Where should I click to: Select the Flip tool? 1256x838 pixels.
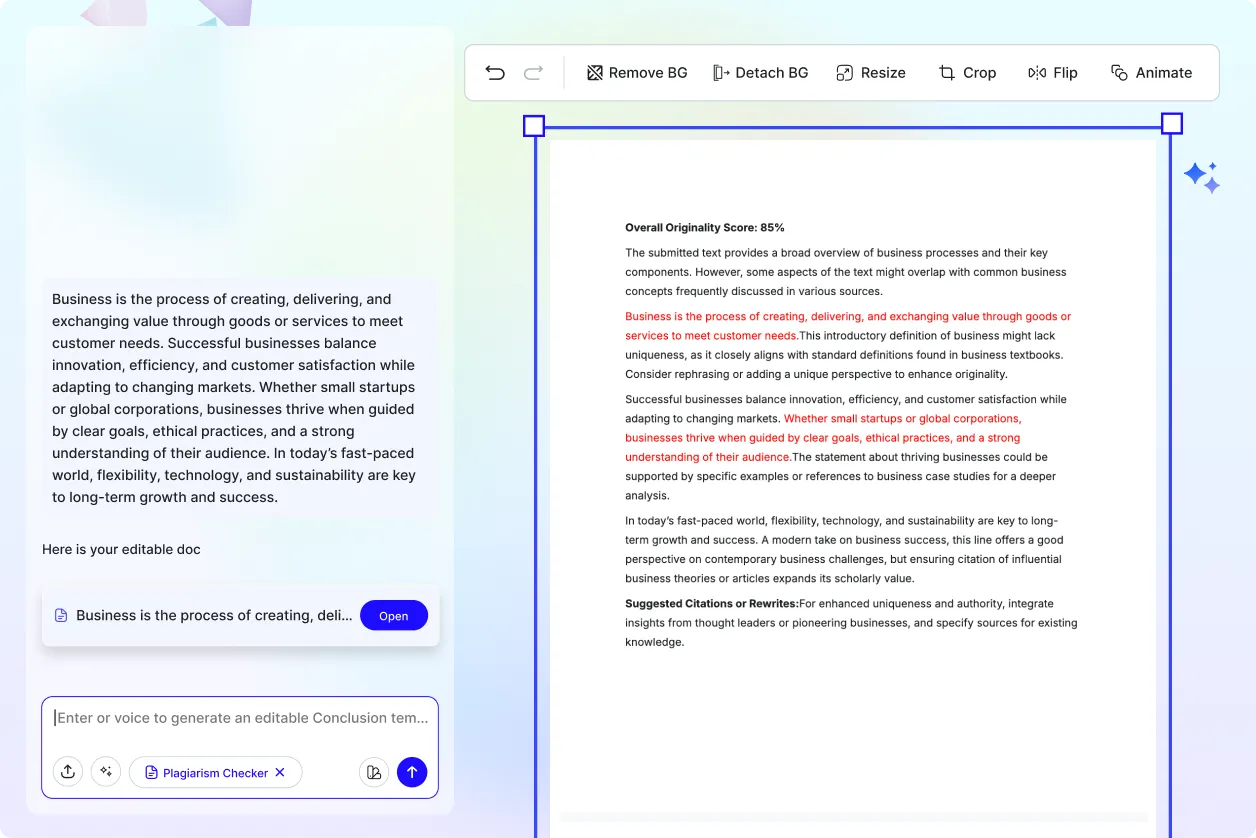click(x=1053, y=72)
